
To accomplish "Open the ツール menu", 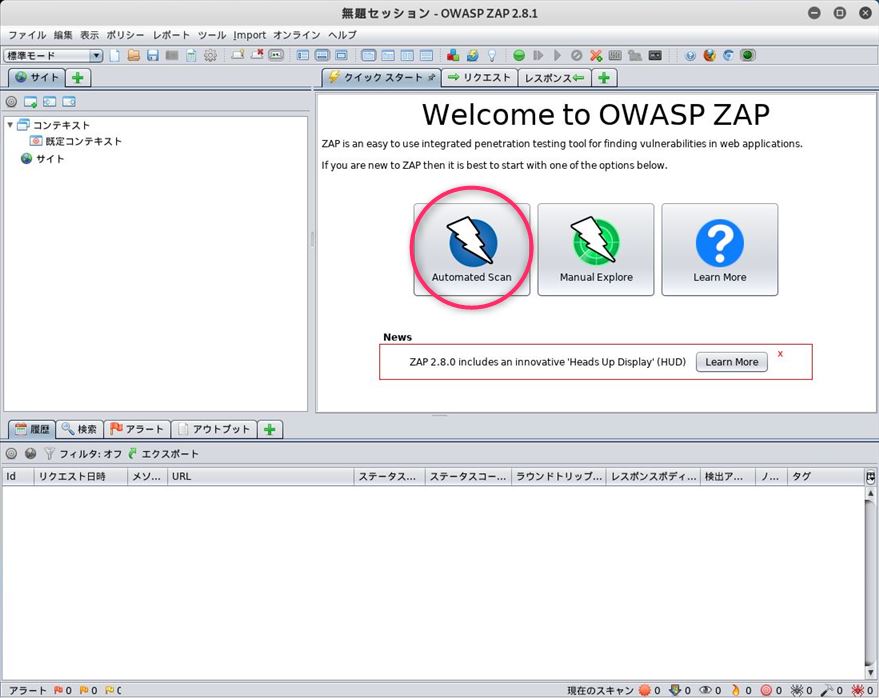I will [212, 35].
